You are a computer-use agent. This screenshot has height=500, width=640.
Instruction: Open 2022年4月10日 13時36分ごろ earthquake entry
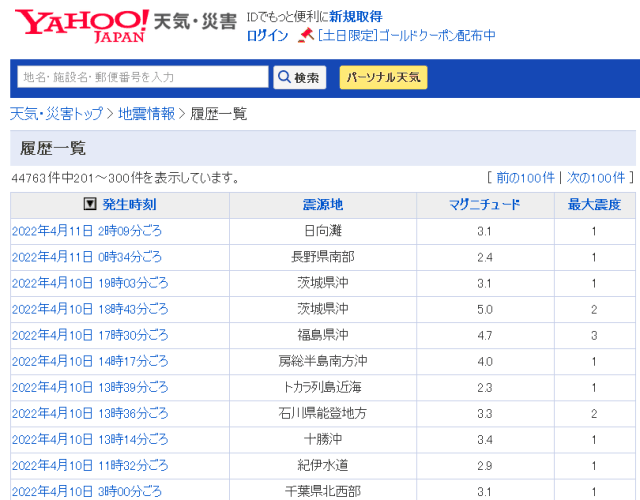(x=90, y=413)
